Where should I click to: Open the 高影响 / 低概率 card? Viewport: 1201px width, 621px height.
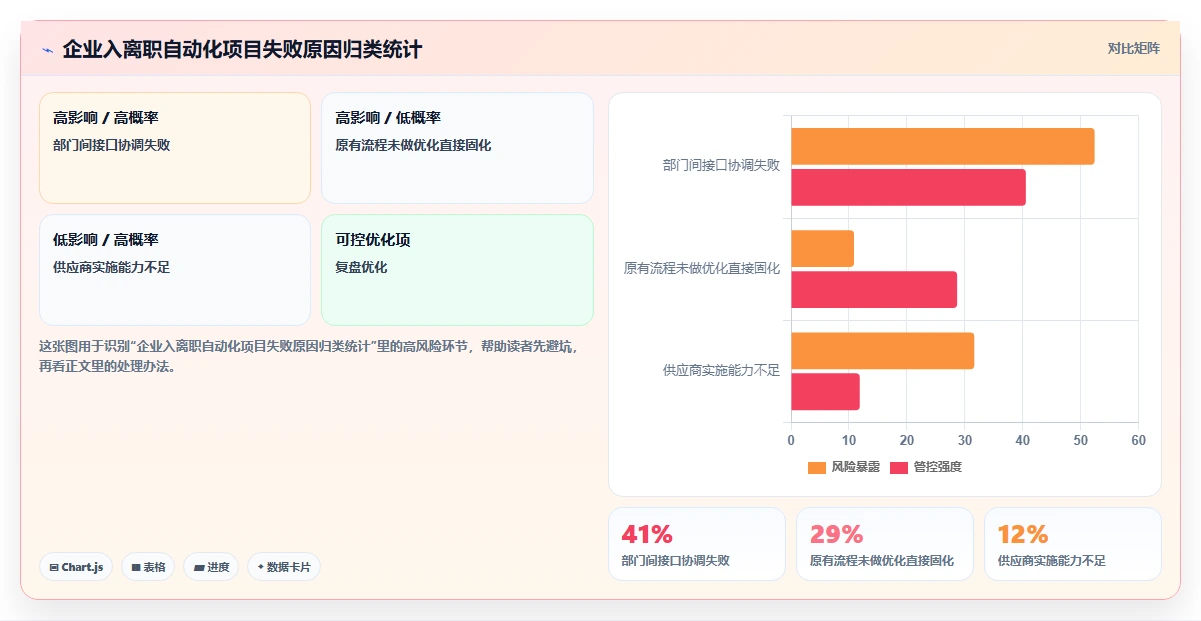[457, 148]
